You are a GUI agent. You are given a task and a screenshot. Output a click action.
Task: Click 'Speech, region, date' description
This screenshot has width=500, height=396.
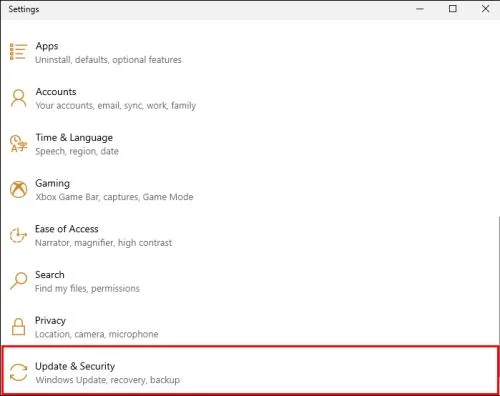[77, 151]
